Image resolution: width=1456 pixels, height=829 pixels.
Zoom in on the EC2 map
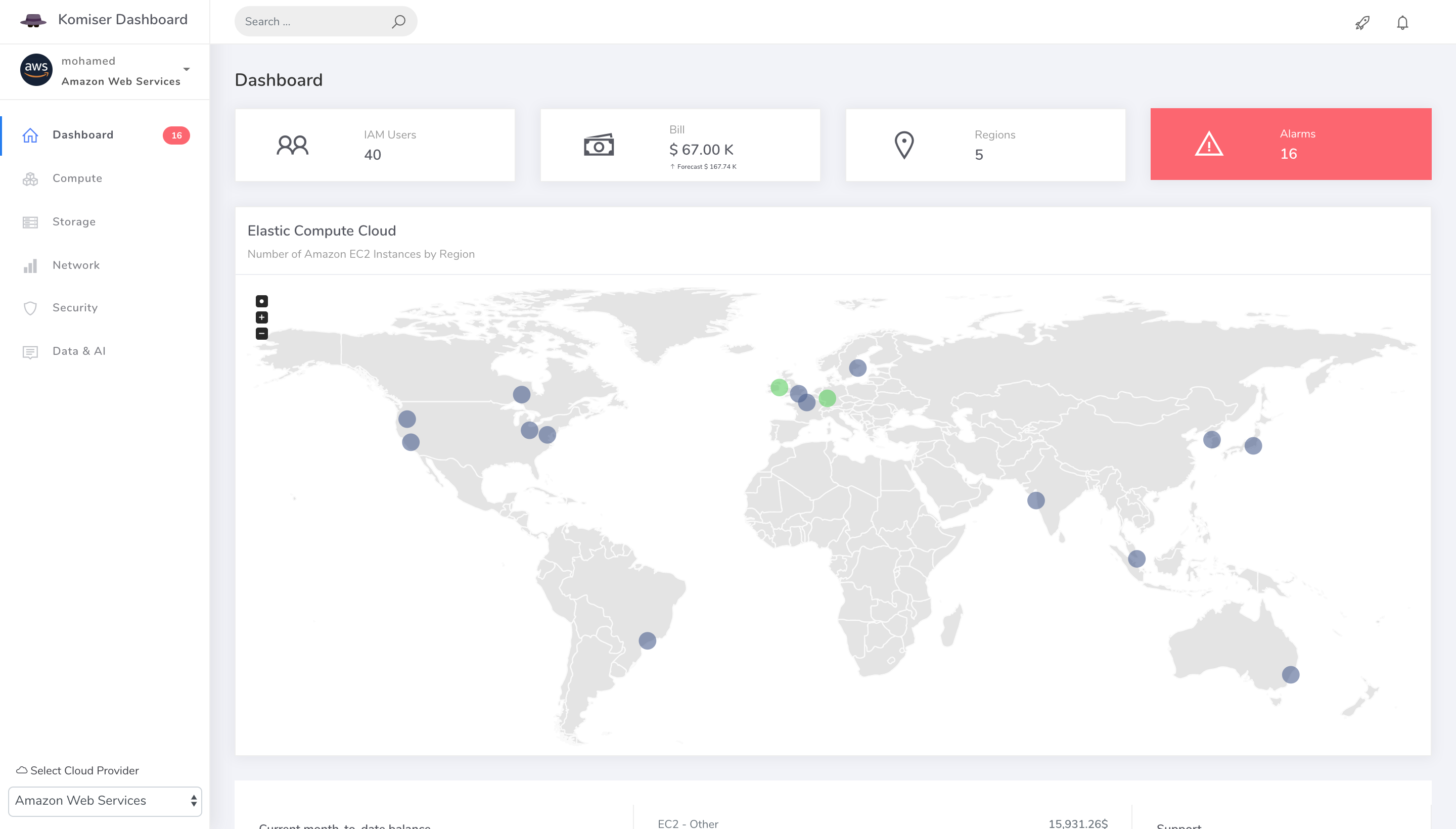261,318
